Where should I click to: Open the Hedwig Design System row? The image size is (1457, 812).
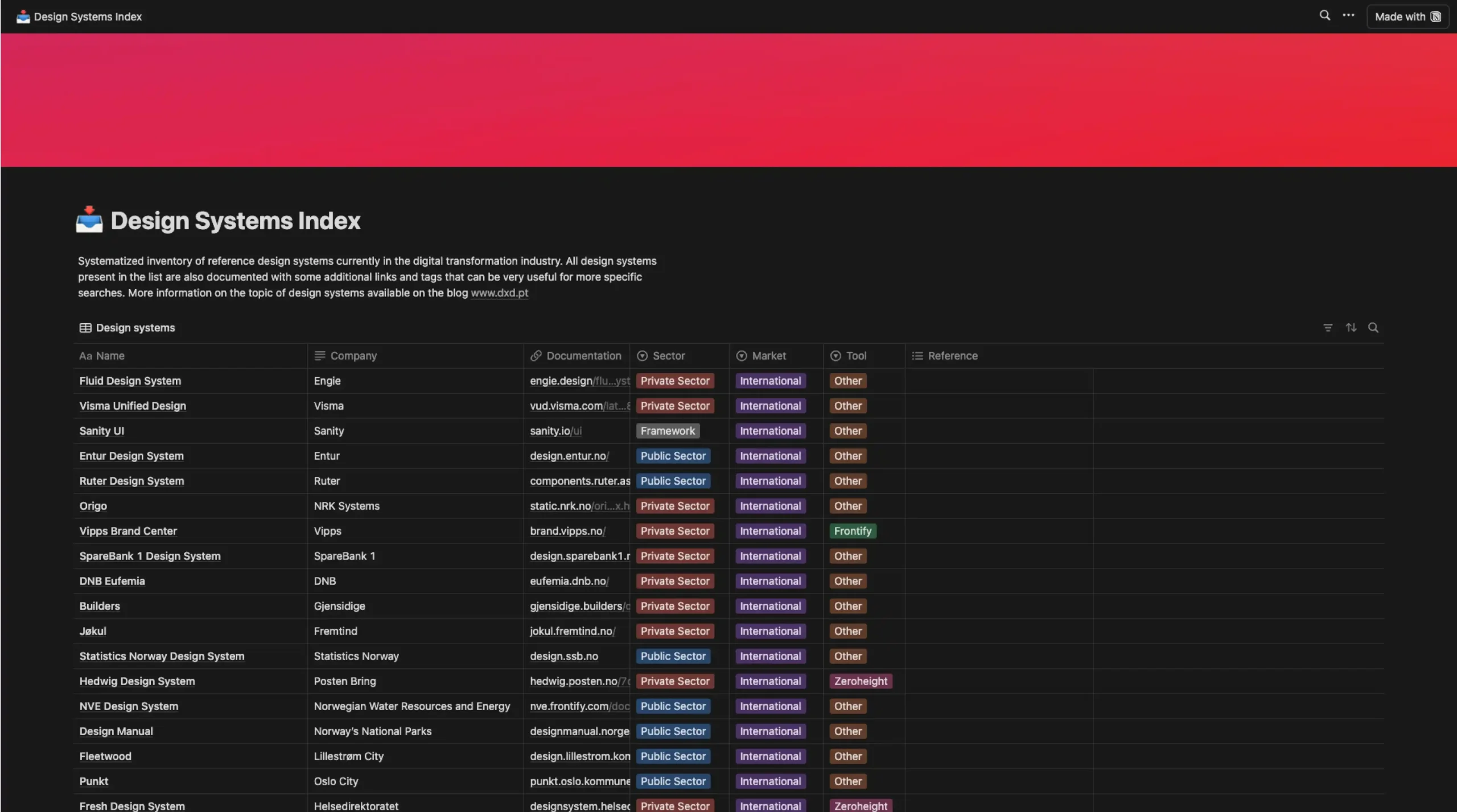137,681
